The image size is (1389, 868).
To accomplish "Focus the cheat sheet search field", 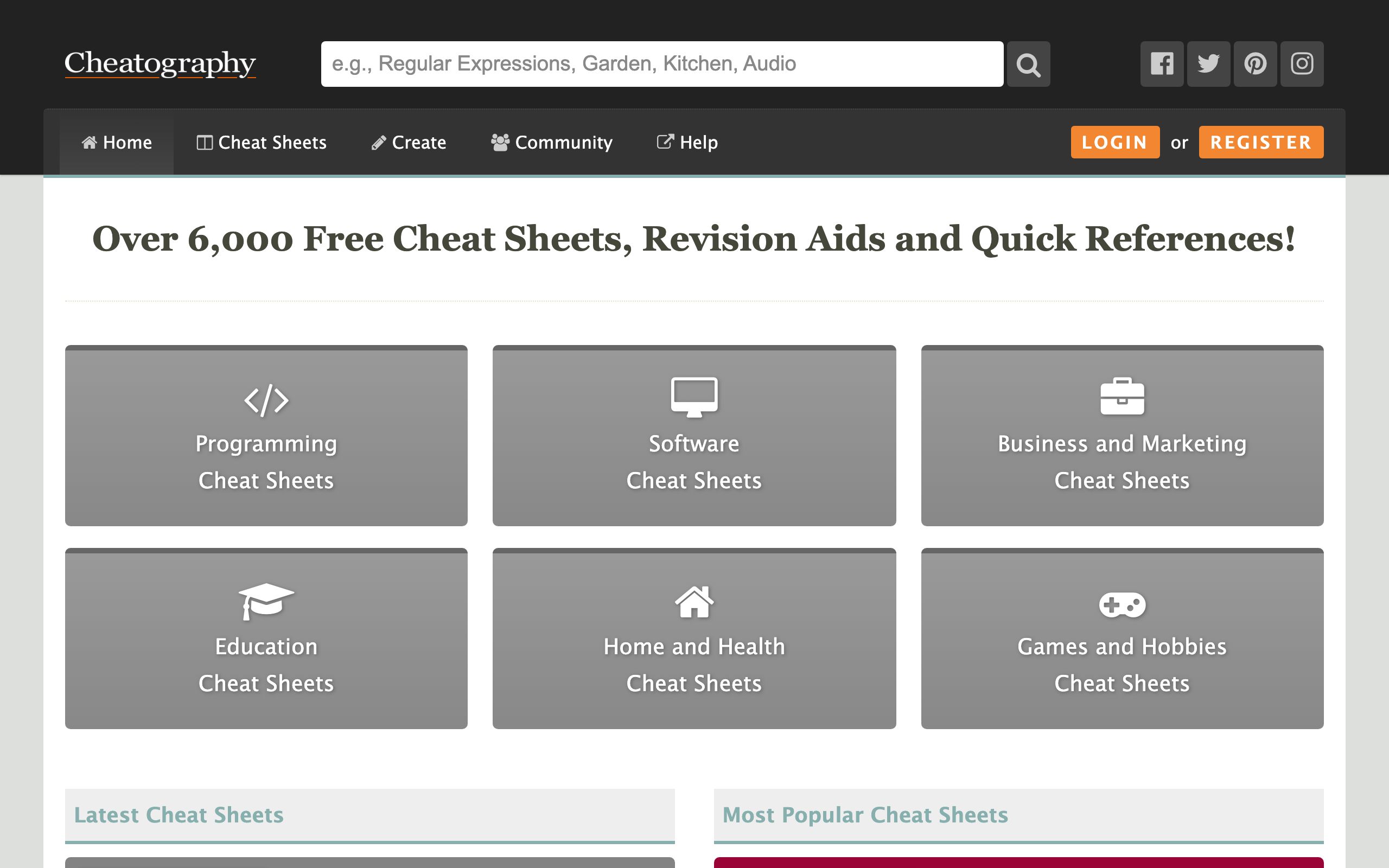I will (x=662, y=63).
